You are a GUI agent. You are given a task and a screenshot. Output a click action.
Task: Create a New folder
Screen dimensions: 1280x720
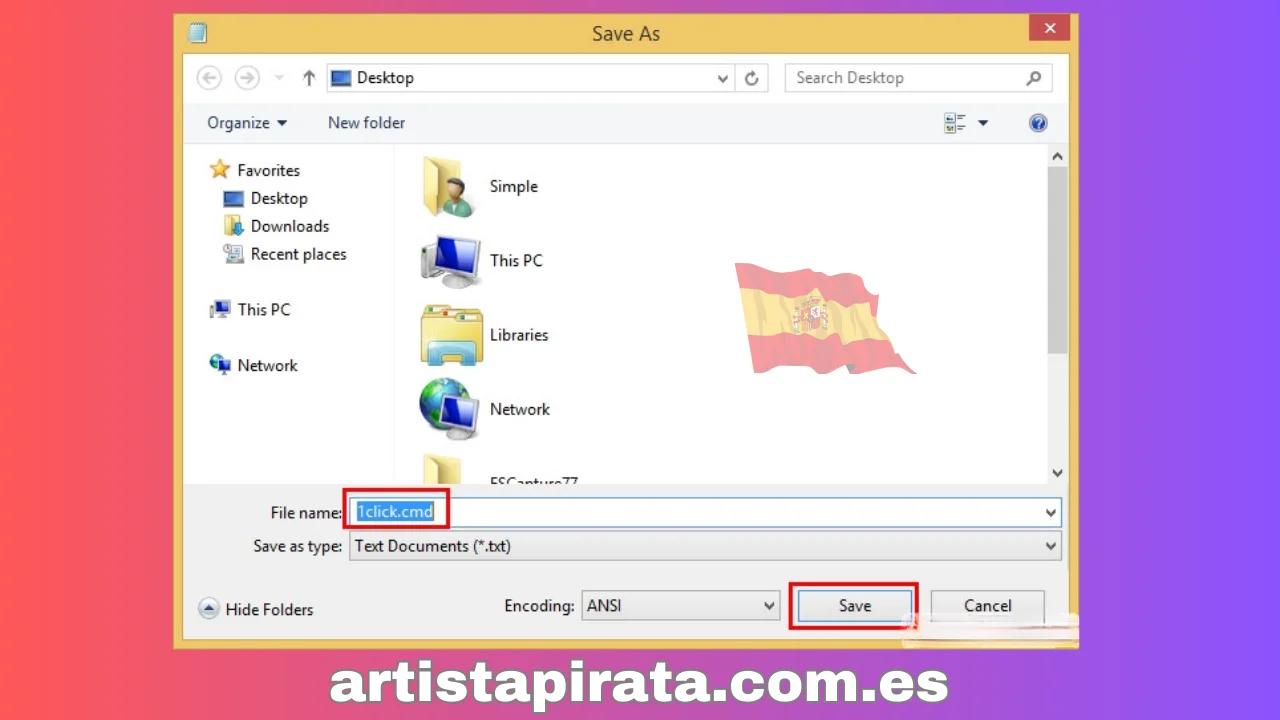(366, 123)
